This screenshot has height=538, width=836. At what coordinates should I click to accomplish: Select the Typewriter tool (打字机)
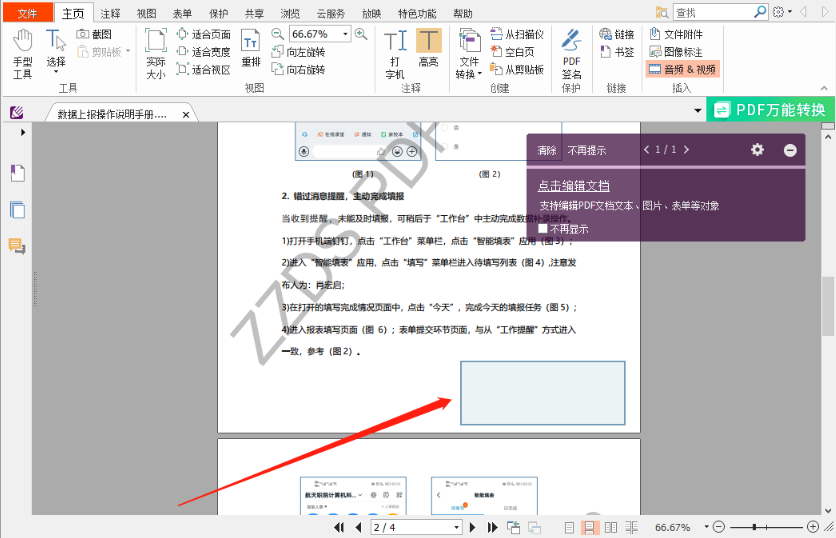point(395,54)
